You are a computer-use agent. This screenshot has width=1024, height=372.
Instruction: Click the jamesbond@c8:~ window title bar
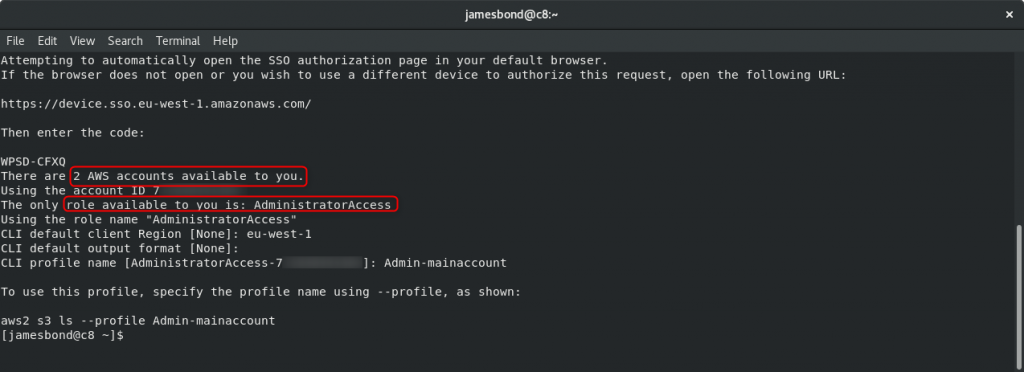pyautogui.click(x=511, y=14)
